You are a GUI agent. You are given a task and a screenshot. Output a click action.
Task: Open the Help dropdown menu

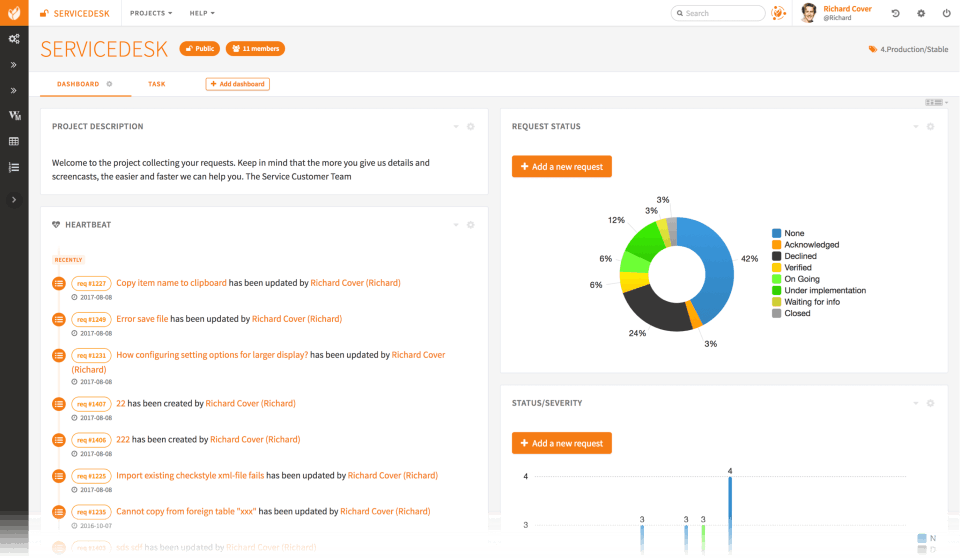tap(202, 13)
